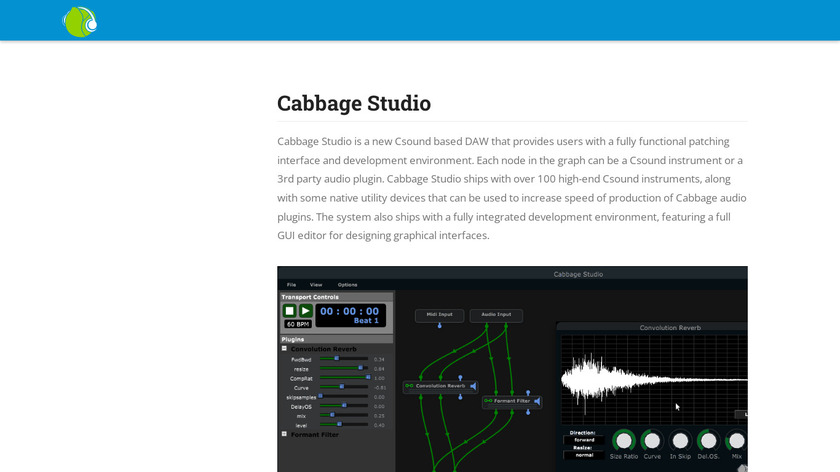
Task: Click the Size Ratio knob
Action: [x=624, y=441]
